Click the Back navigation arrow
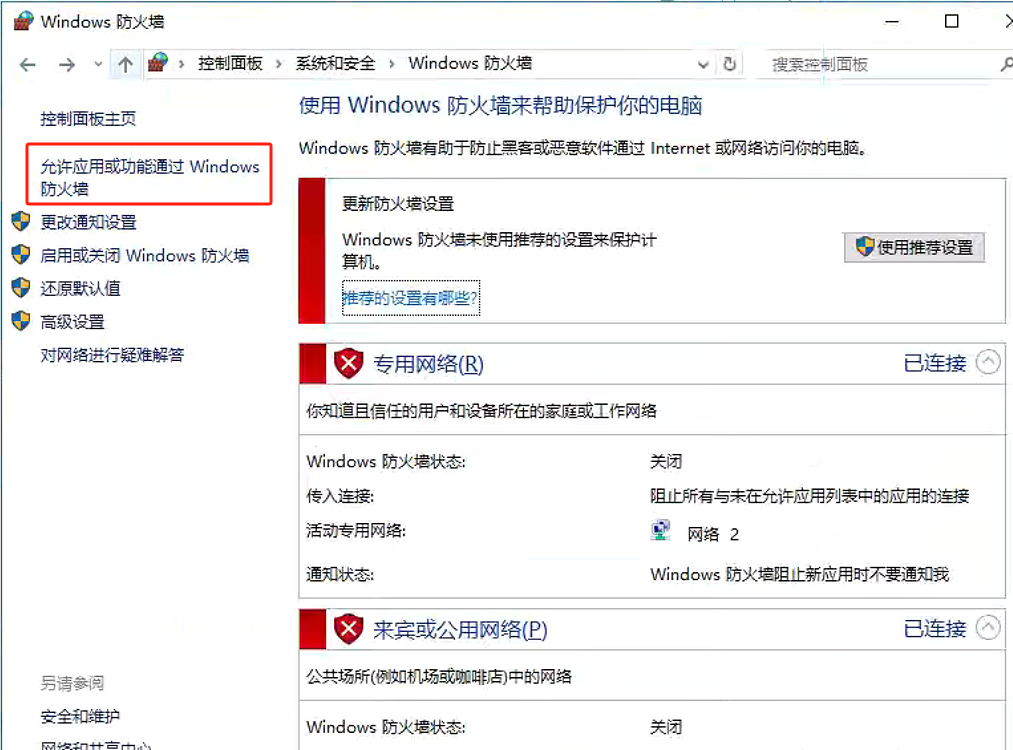 pyautogui.click(x=28, y=65)
